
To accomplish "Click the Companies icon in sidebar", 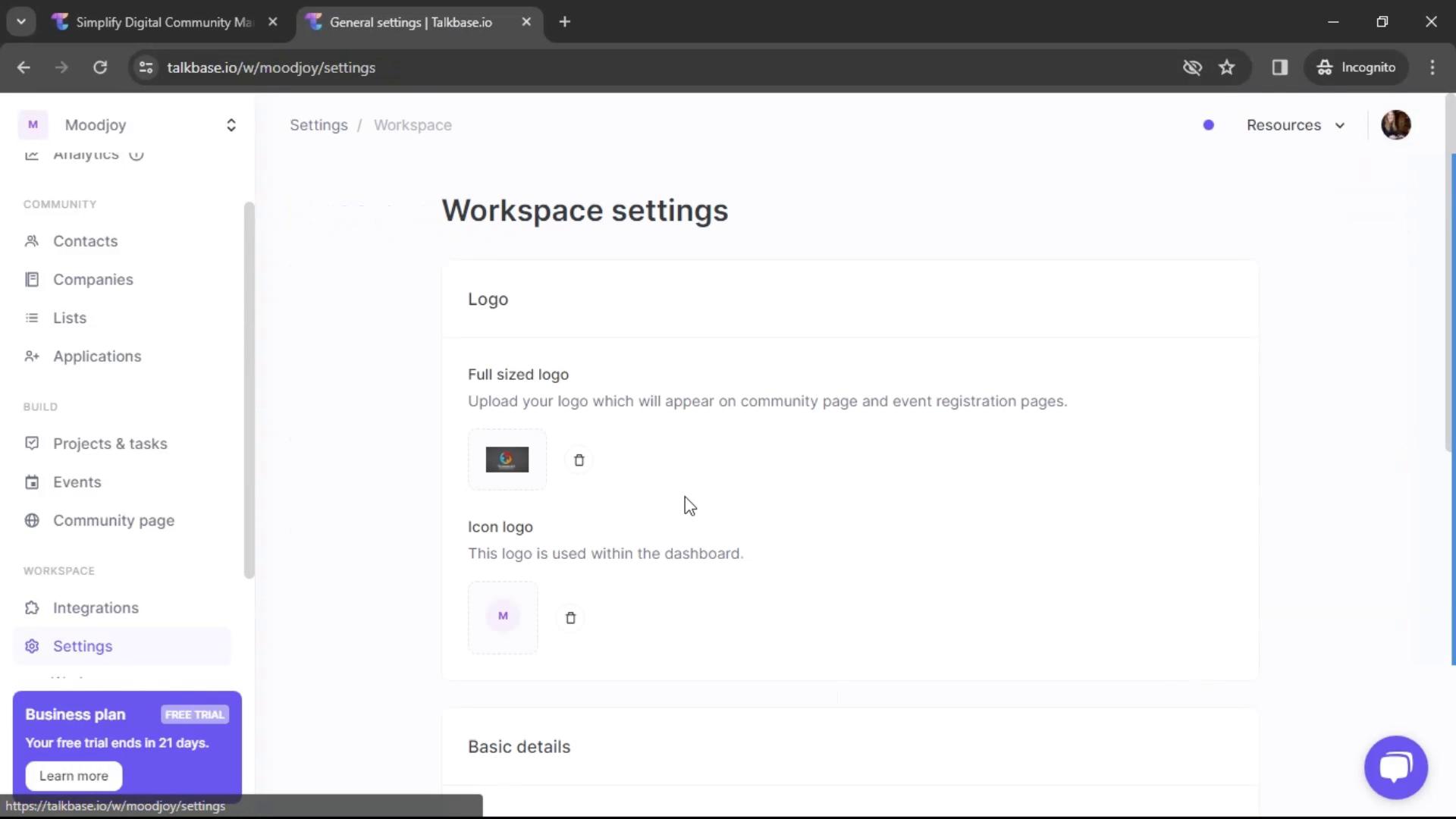I will [x=31, y=279].
